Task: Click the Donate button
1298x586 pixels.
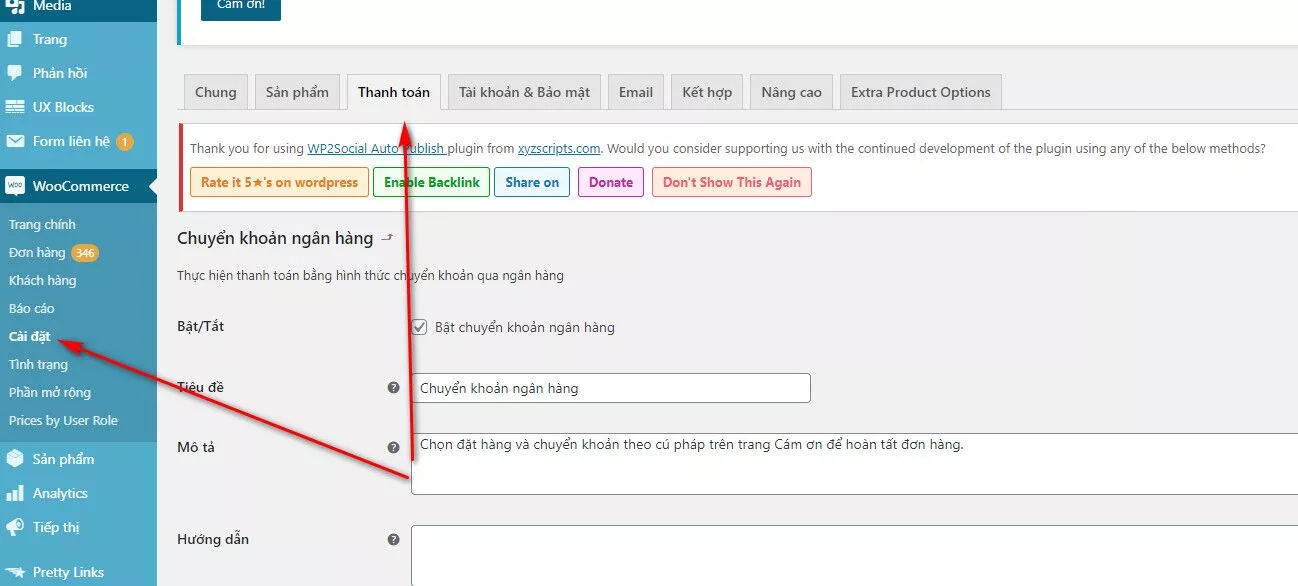Action: pos(610,182)
